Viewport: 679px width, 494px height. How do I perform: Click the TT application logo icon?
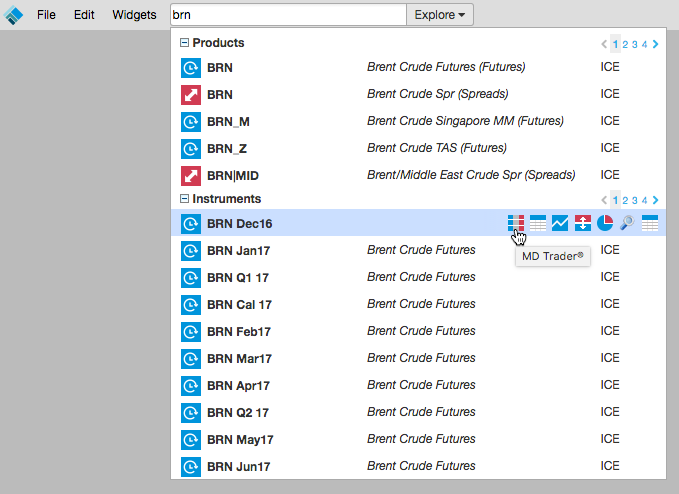click(x=13, y=15)
